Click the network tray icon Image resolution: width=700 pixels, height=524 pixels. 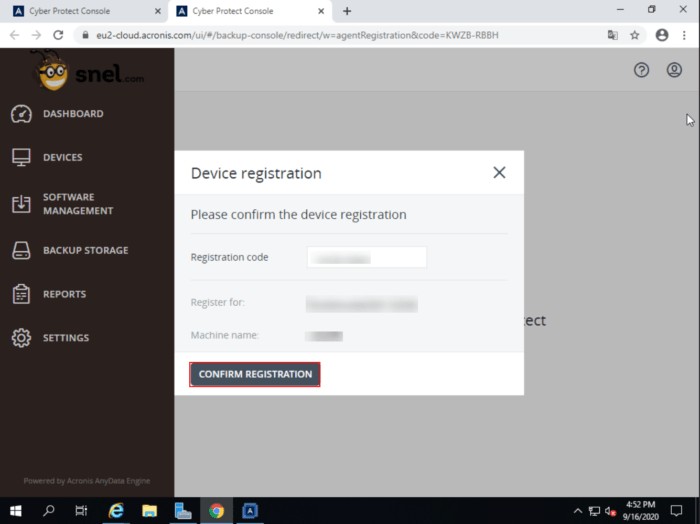pyautogui.click(x=594, y=511)
